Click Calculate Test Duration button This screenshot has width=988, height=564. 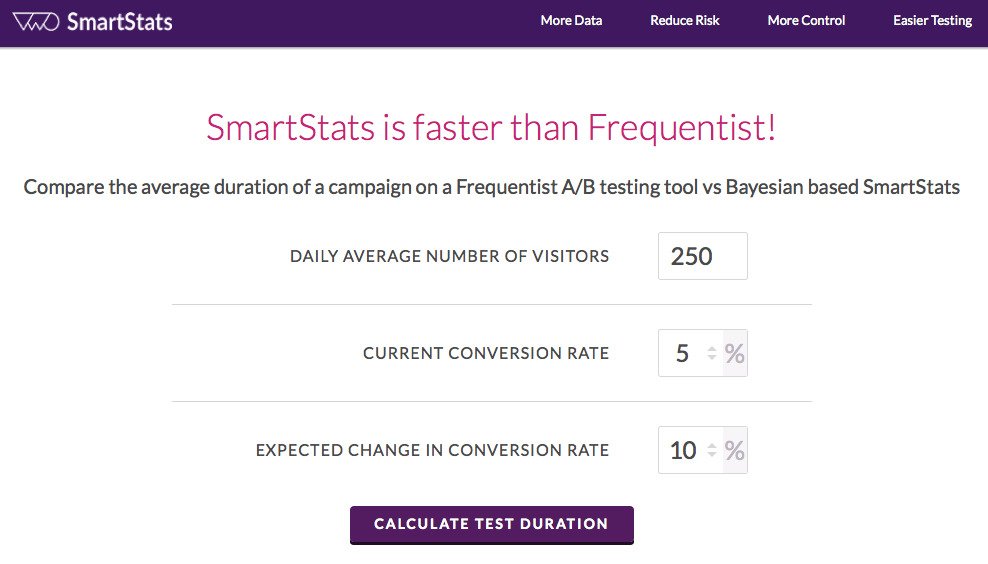tap(491, 524)
